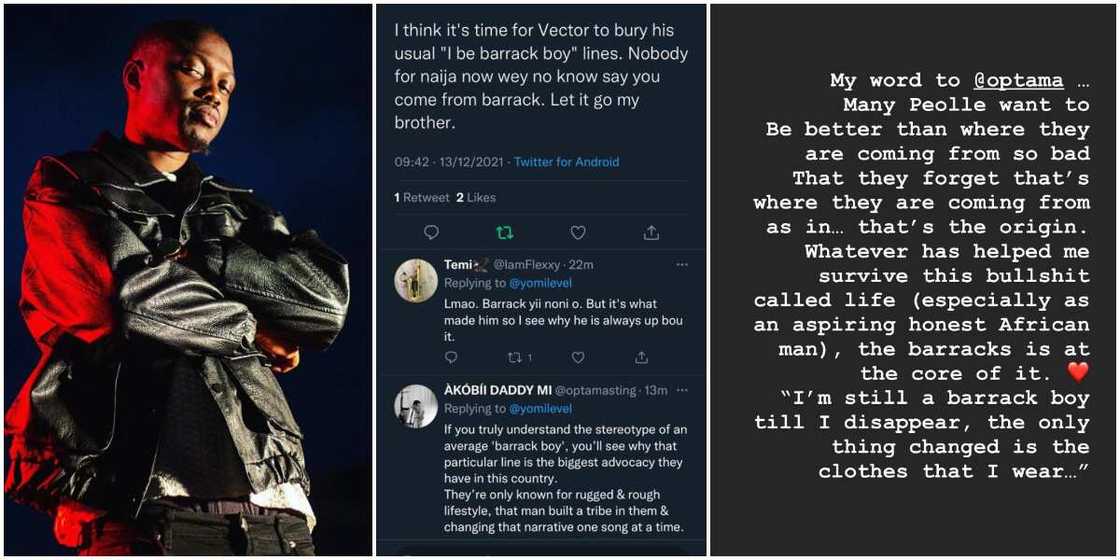Viewport: 1120px width, 560px height.
Task: Retweet the main tweet about Vector
Action: point(505,232)
